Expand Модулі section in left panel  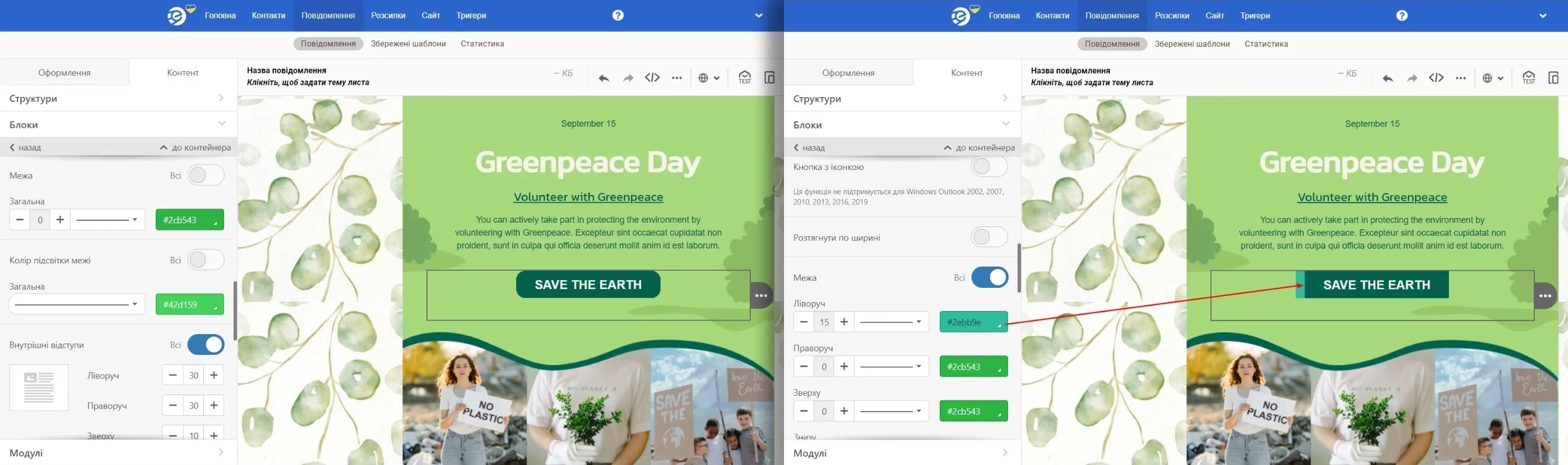coord(118,452)
